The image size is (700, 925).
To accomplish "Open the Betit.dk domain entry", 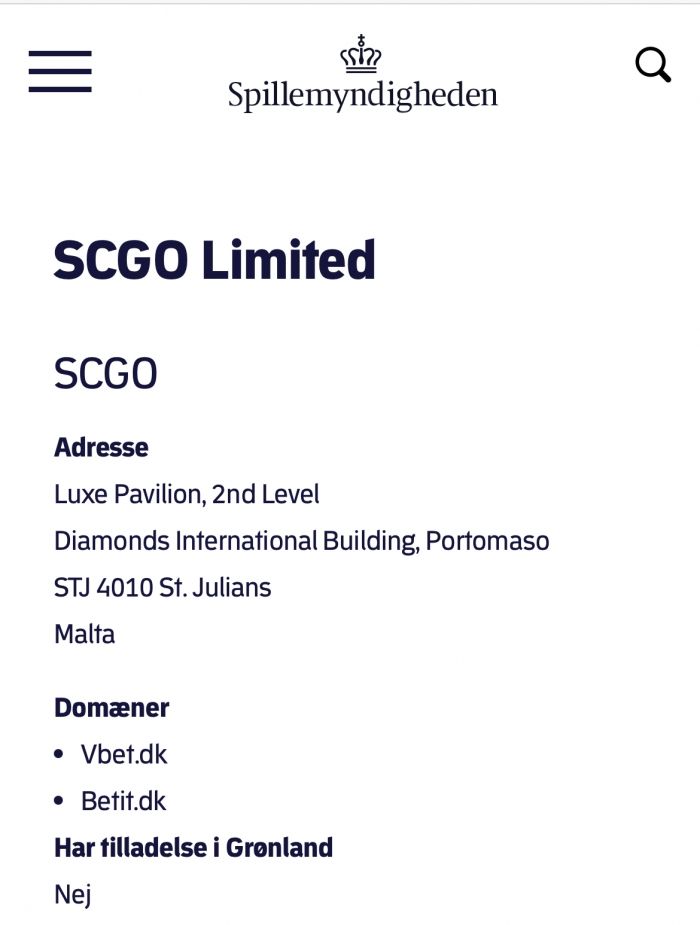I will tap(123, 801).
